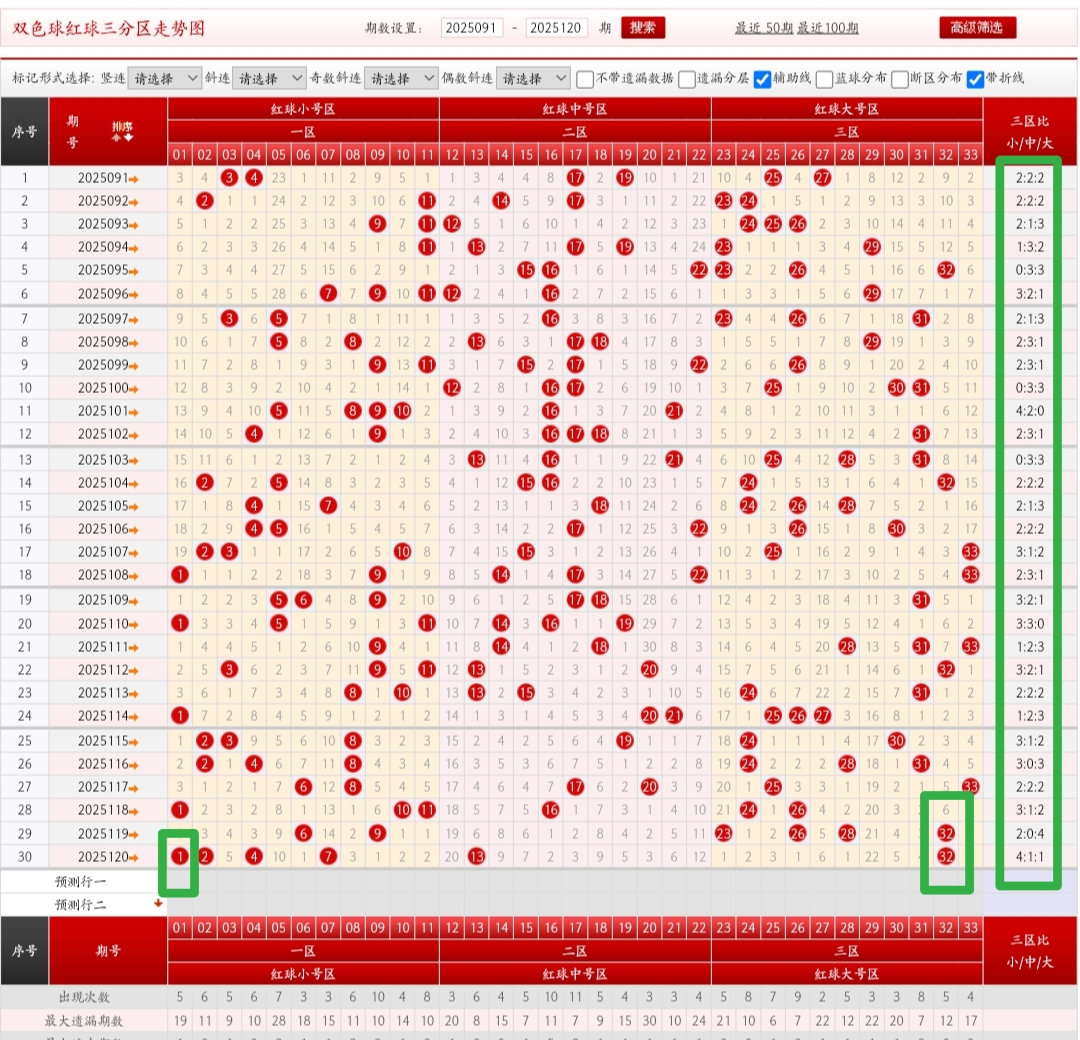The image size is (1080, 1040).
Task: Click ratio value 2:0:4 in row 2025119
Action: coord(1029,834)
